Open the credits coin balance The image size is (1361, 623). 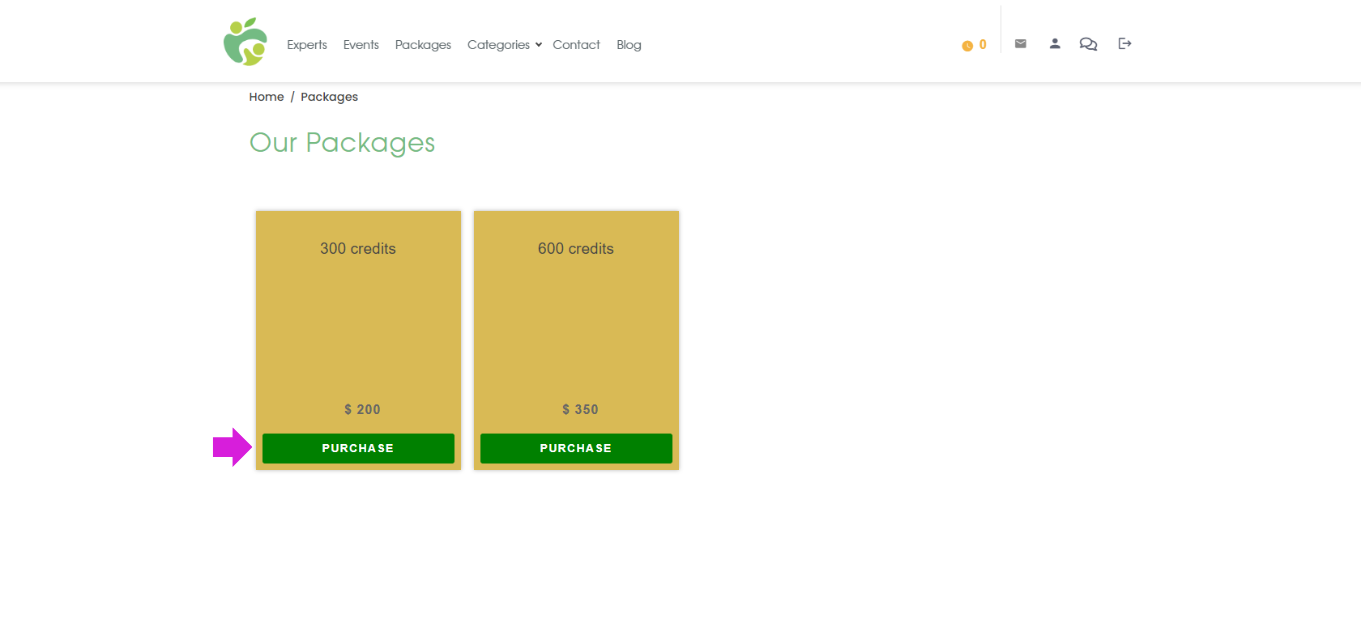(974, 45)
